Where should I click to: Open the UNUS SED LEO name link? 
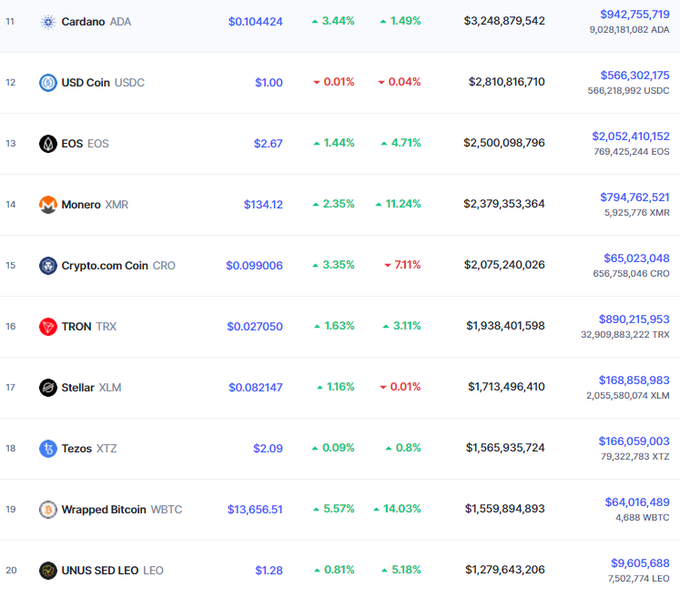tap(100, 571)
